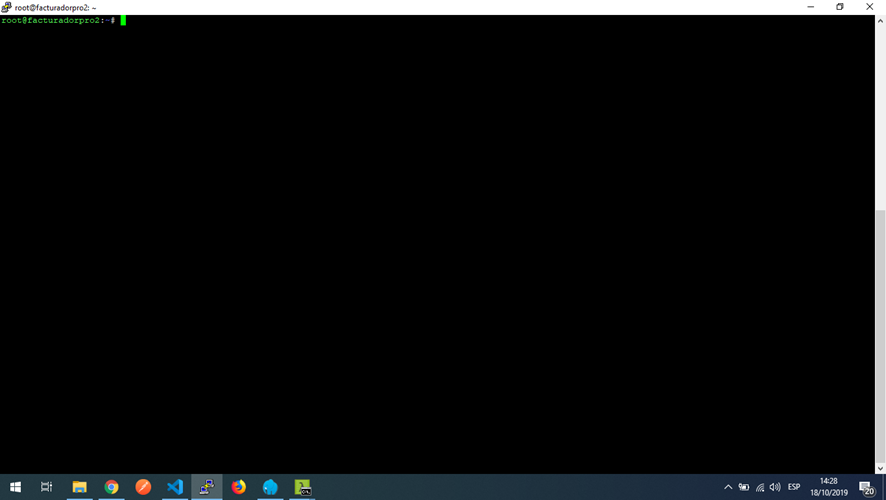Open the clock and calendar flyout
Viewport: 886px width, 500px height.
(828, 487)
